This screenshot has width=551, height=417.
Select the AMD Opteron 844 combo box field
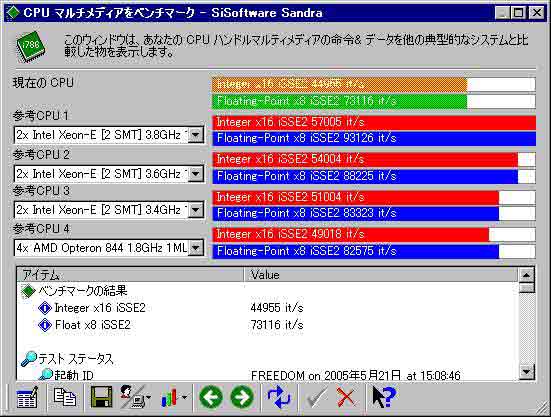click(109, 248)
